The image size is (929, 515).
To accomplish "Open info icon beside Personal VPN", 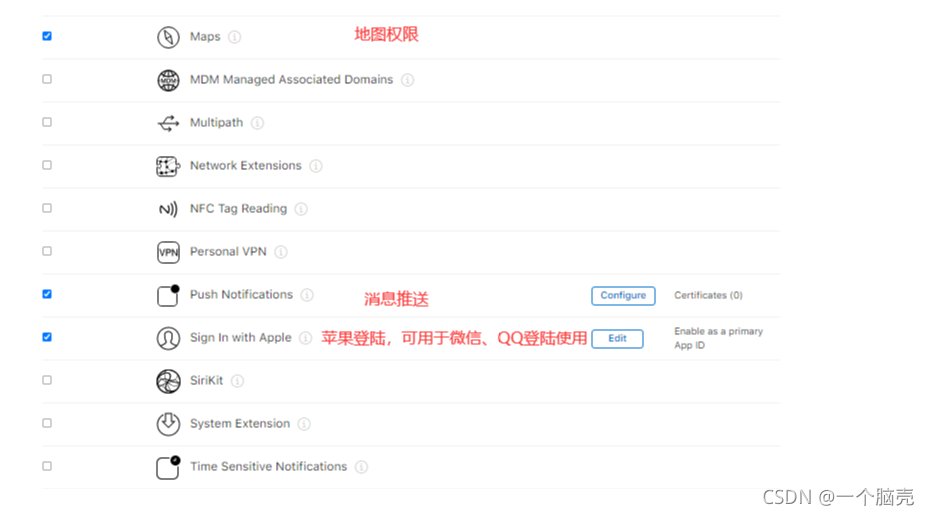I will (281, 252).
